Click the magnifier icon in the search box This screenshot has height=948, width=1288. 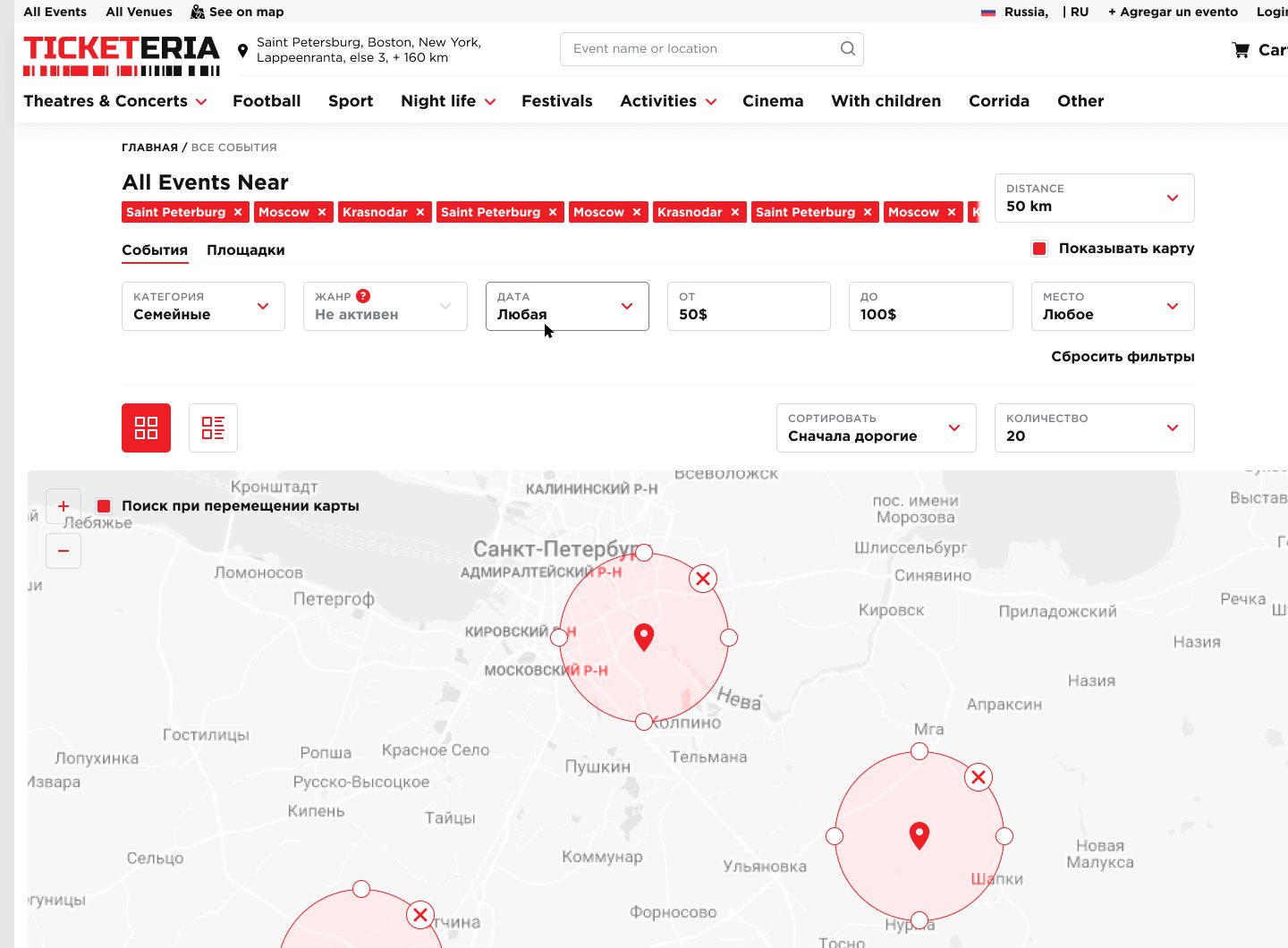tap(847, 48)
